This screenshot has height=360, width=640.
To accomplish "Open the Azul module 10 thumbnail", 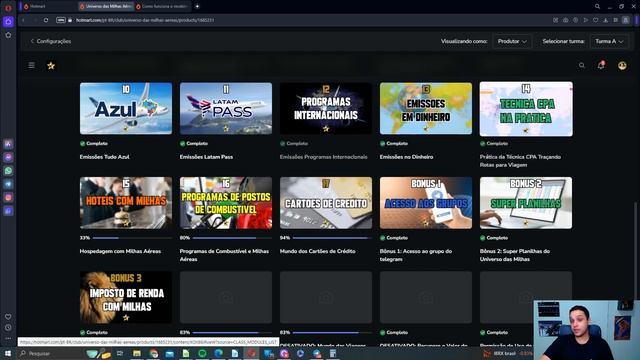I will pyautogui.click(x=126, y=108).
